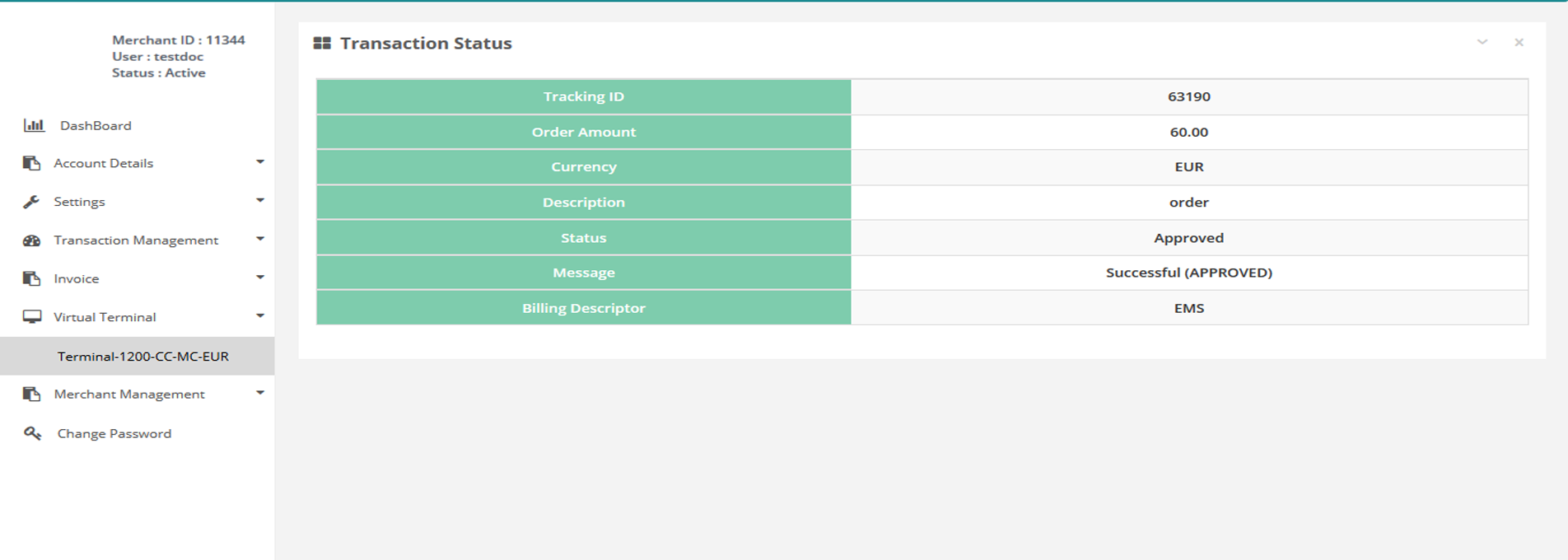Viewport: 1568px width, 560px height.
Task: Click the Transaction Management gauge icon
Action: (31, 240)
